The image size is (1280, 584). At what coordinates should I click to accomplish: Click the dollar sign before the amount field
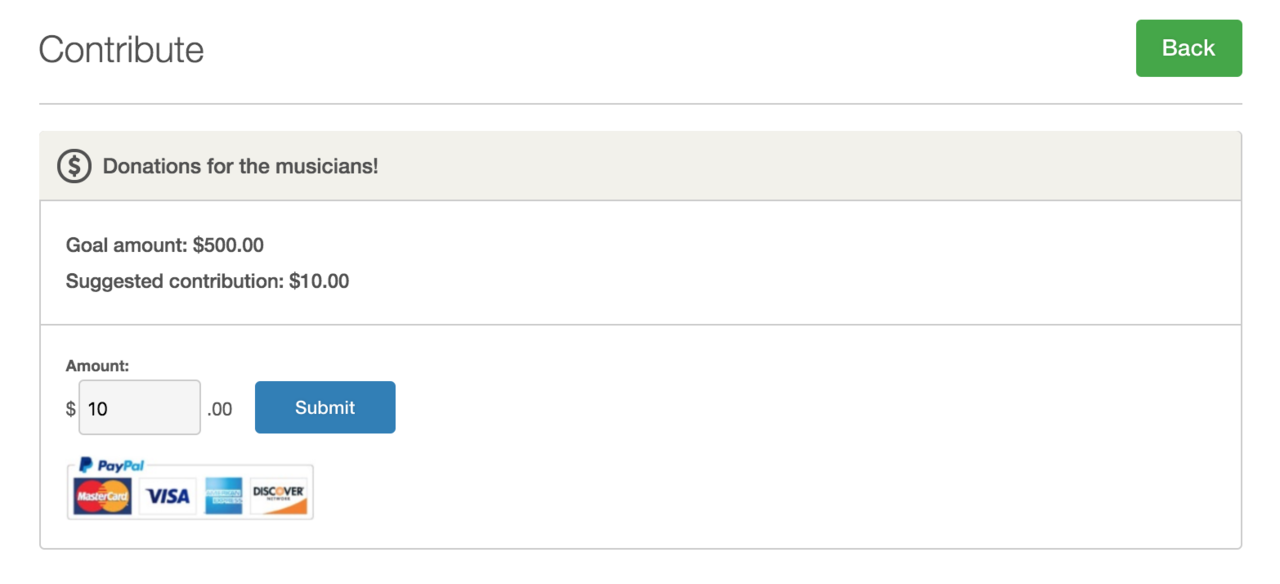click(71, 409)
